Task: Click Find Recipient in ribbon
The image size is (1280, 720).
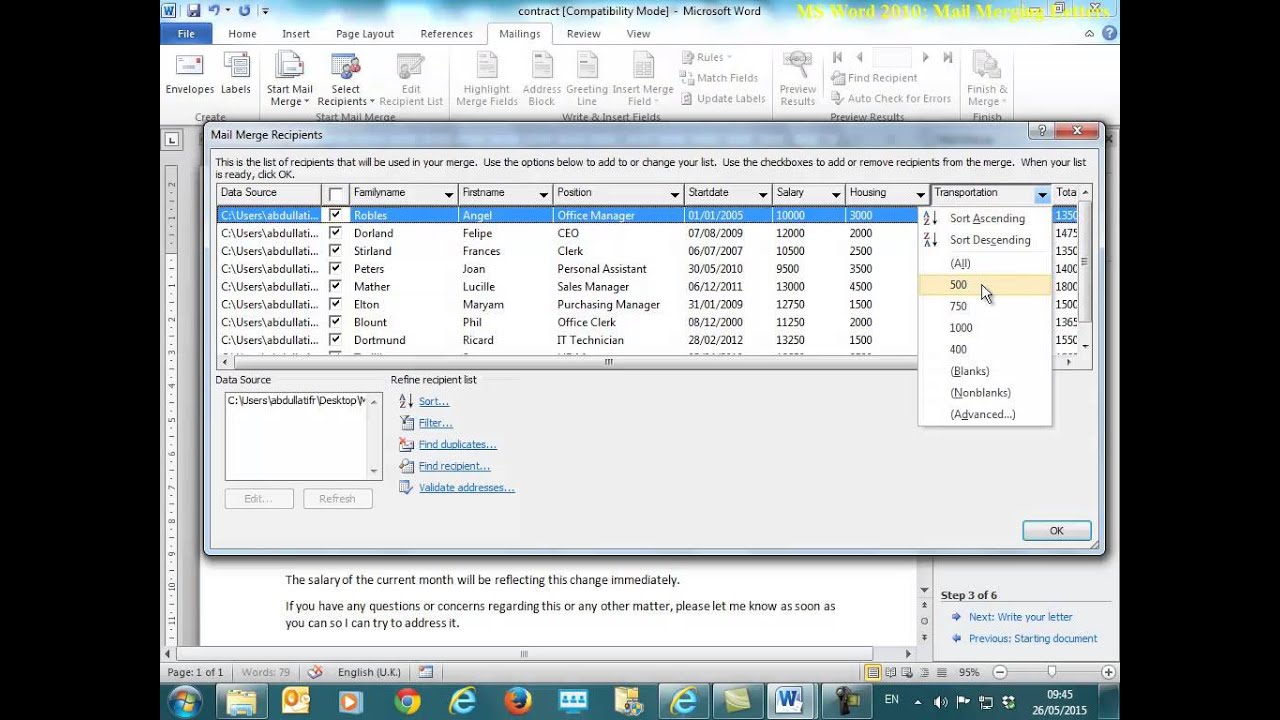Action: (873, 78)
